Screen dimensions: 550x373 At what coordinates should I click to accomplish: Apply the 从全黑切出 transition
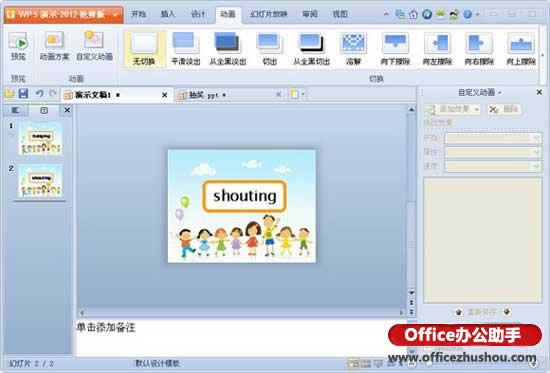click(311, 48)
